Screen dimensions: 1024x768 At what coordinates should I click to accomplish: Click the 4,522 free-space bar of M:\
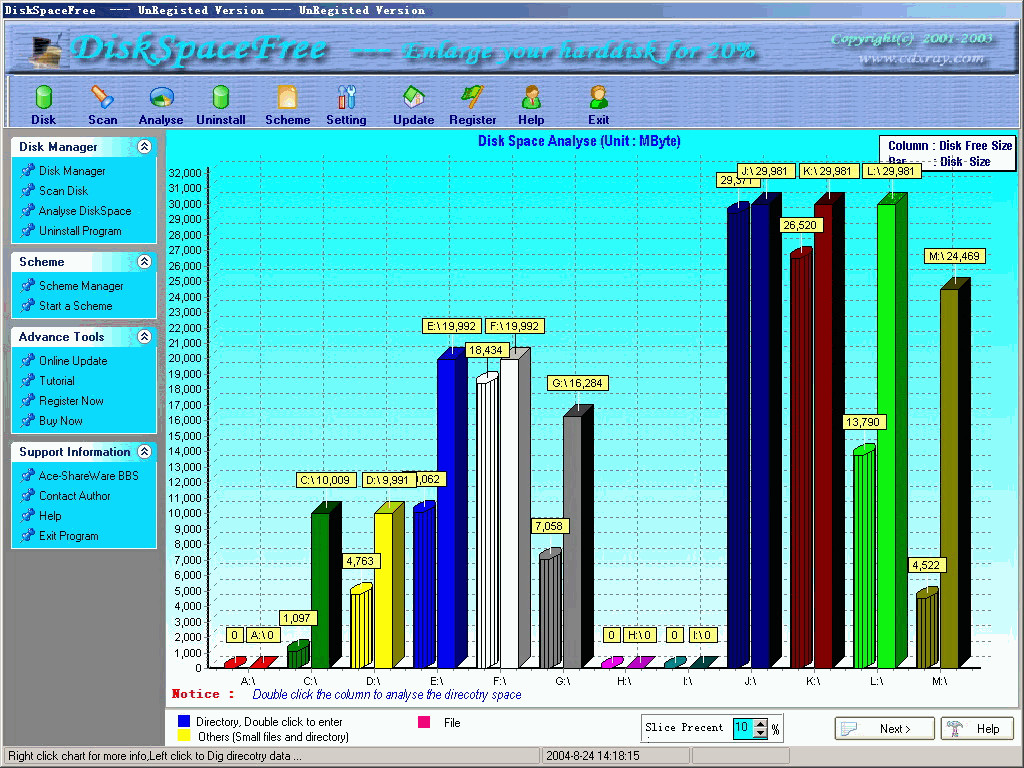pos(927,628)
